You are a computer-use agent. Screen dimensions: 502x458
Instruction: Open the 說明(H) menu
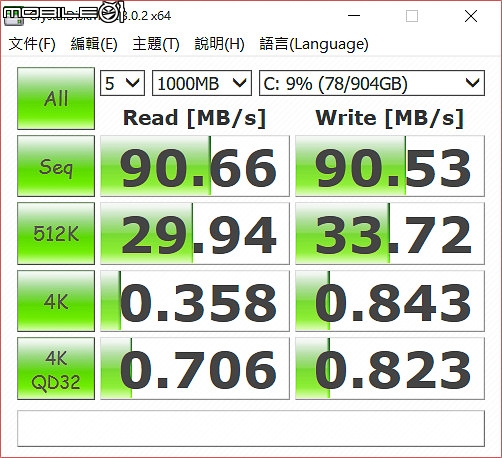point(219,44)
